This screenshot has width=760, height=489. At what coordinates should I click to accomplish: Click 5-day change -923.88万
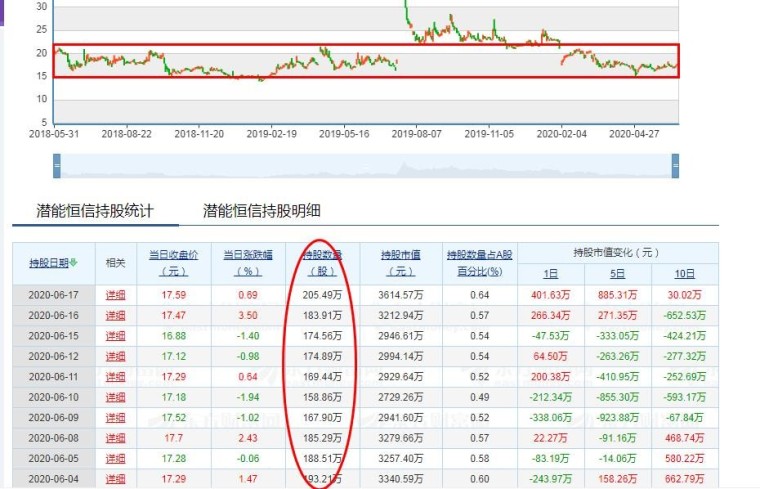(x=618, y=417)
